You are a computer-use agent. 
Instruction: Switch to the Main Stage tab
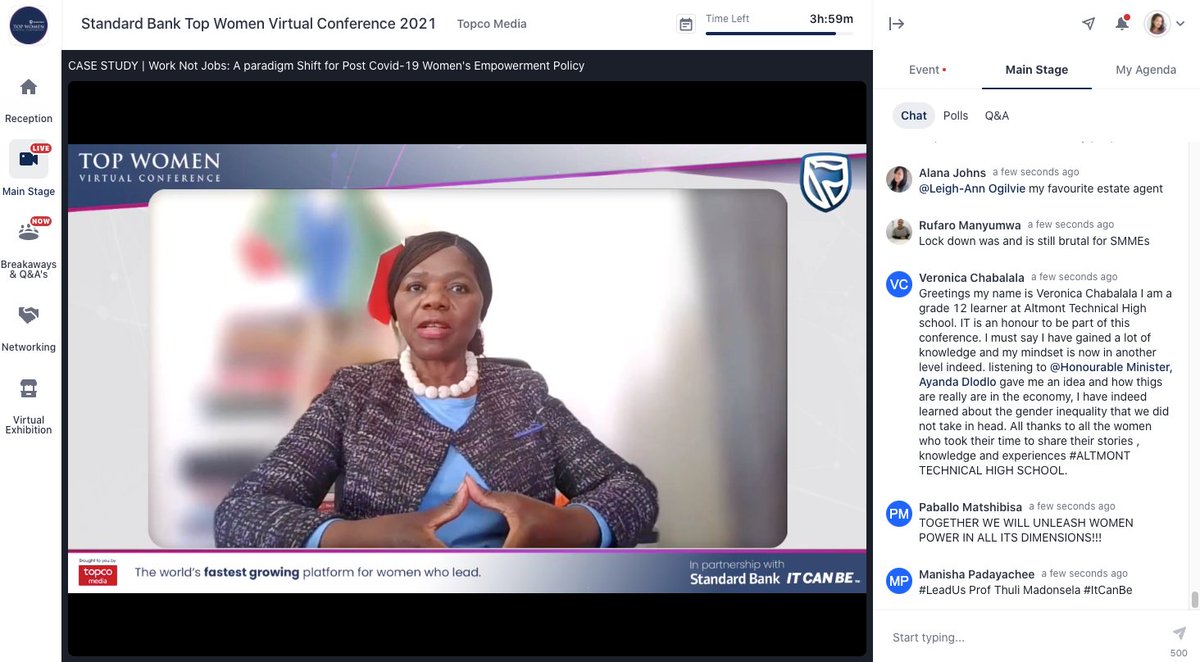pos(1036,70)
